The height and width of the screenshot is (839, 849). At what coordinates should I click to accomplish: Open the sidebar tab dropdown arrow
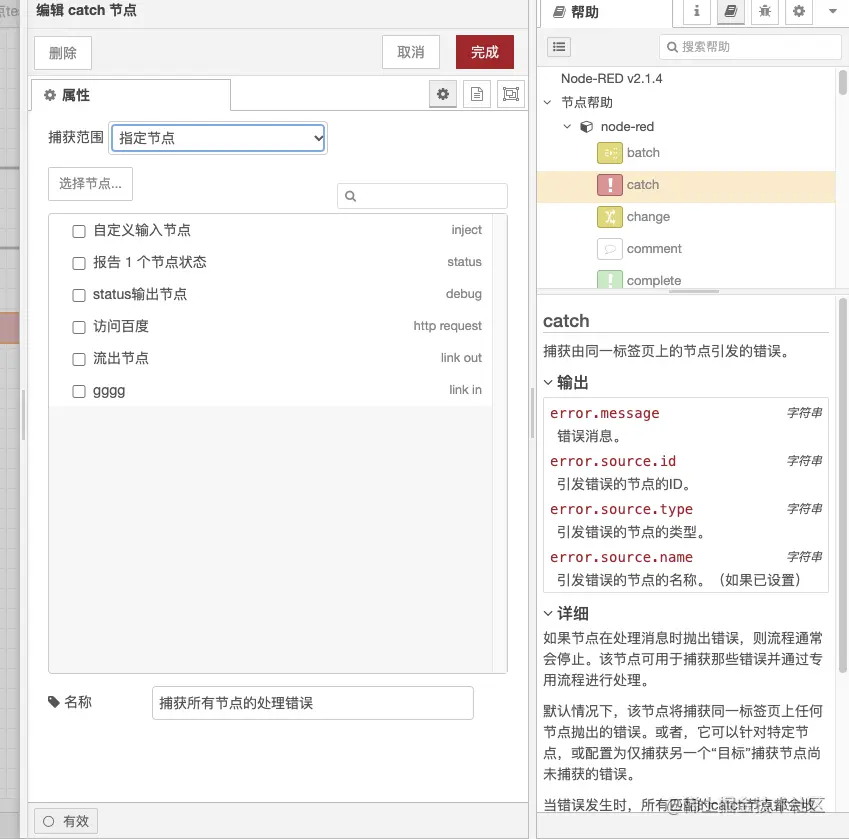click(833, 11)
